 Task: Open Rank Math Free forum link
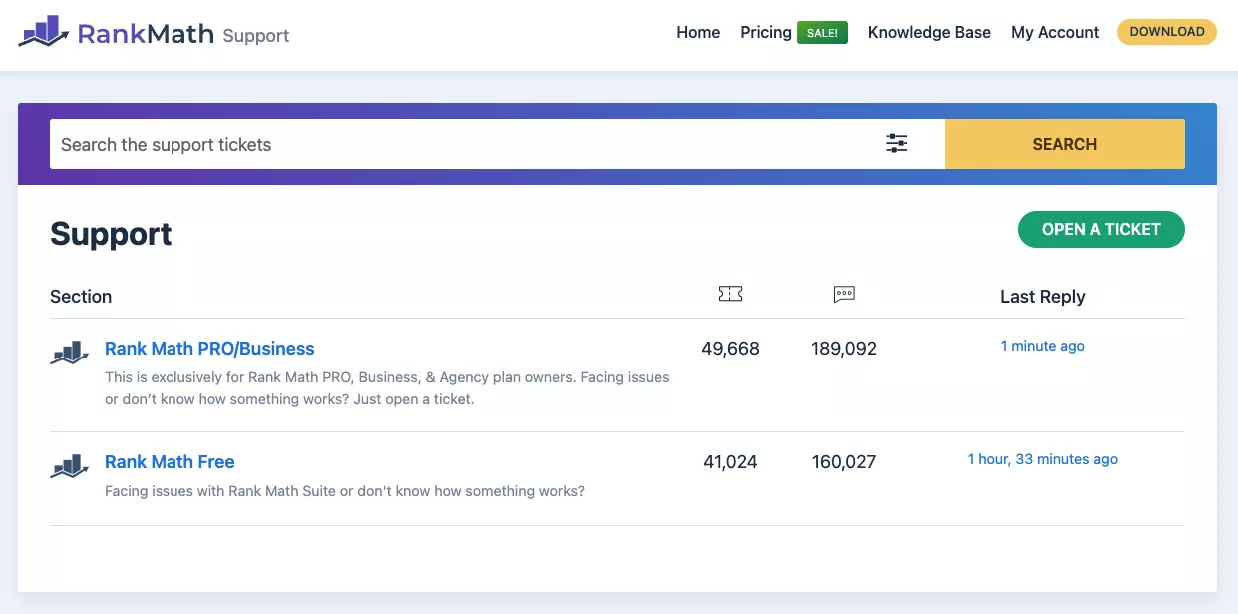coord(169,462)
